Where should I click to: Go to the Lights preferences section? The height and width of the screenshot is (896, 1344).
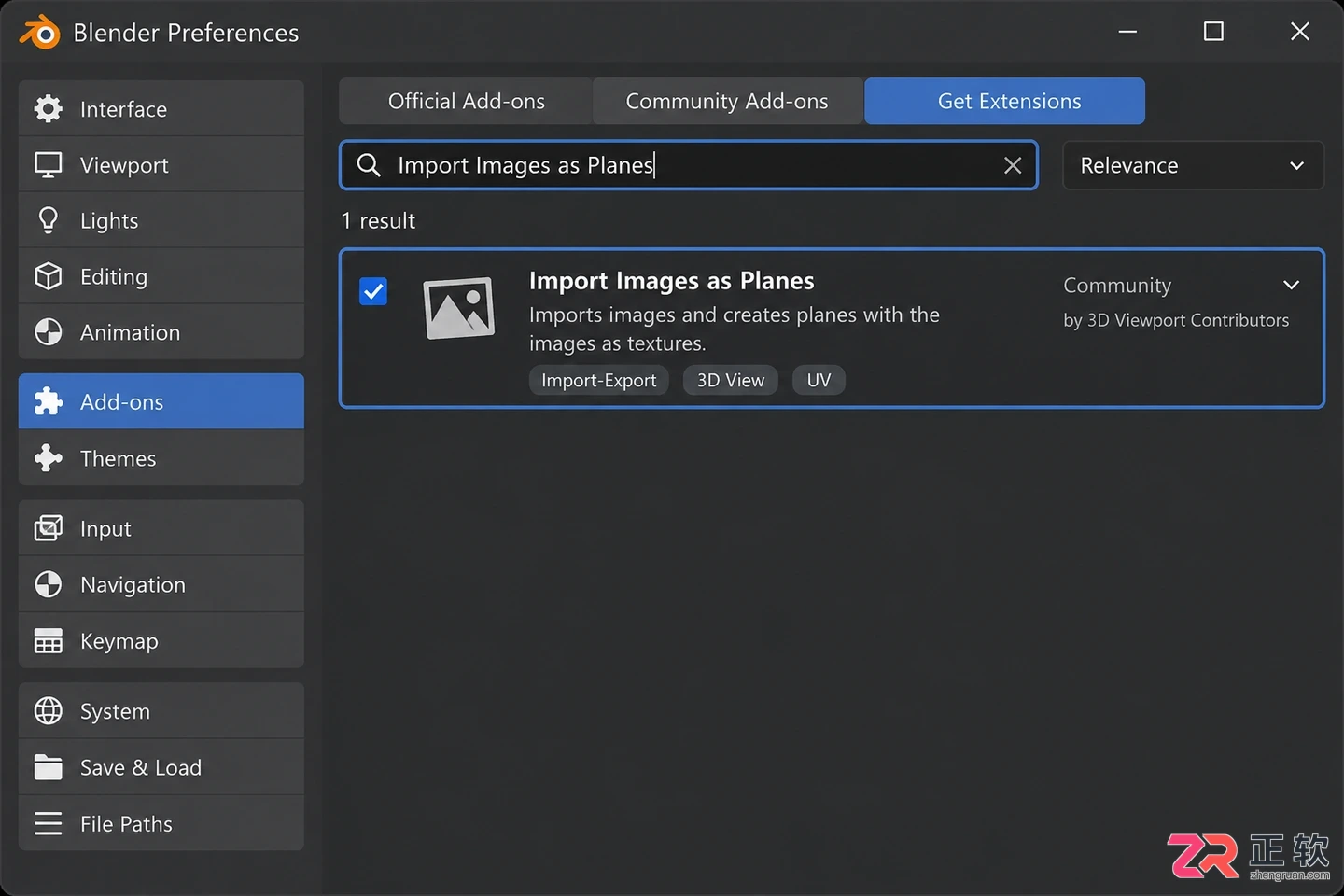161,220
